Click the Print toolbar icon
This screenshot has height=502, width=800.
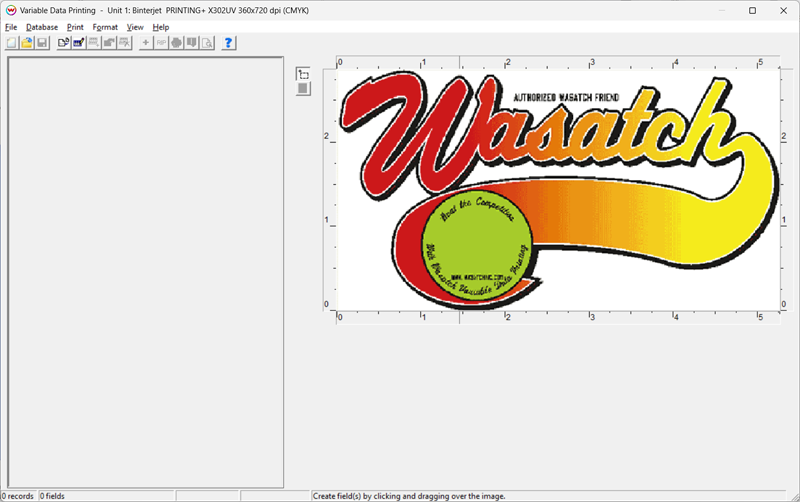pyautogui.click(x=177, y=43)
